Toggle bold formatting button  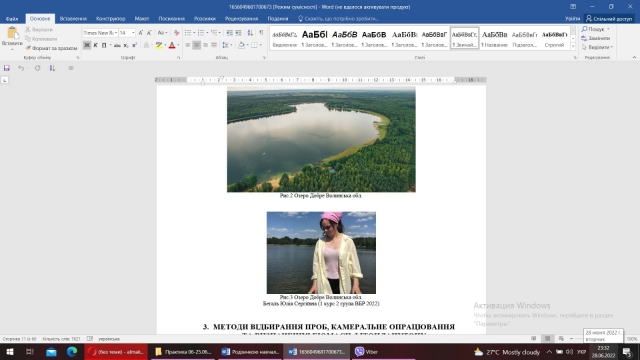(87, 45)
